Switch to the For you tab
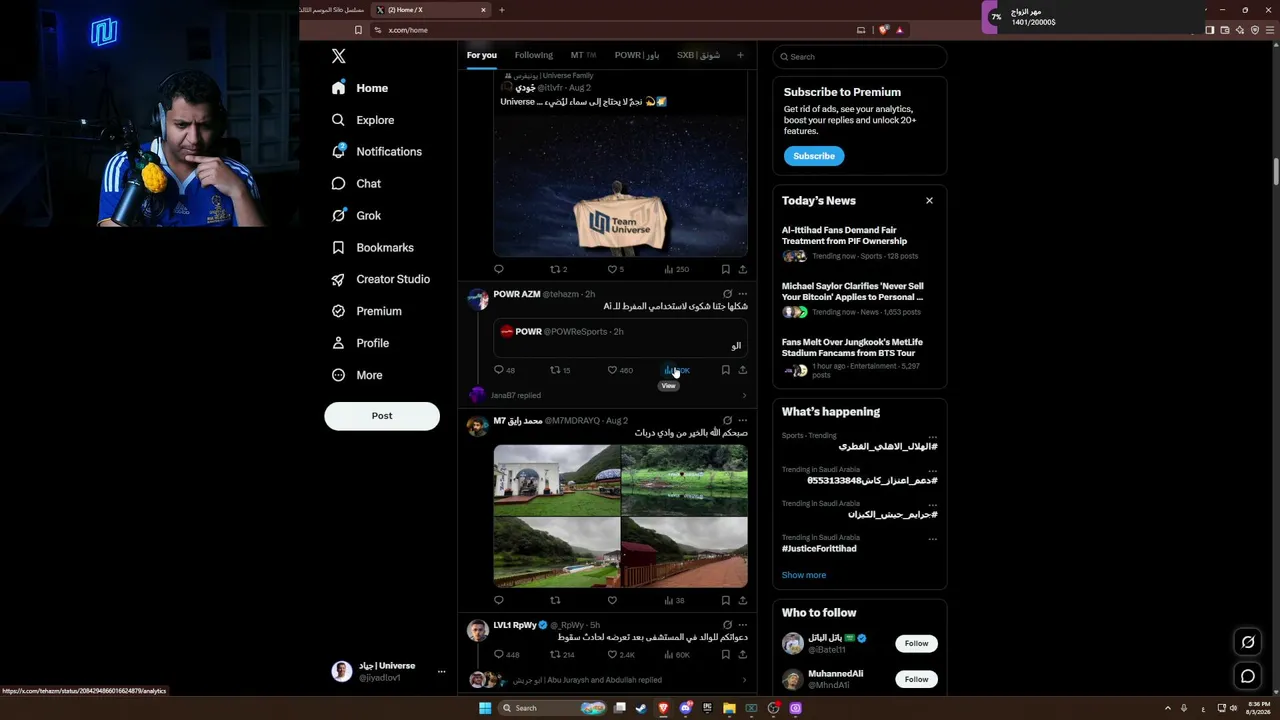Screen dimensions: 1280x720 [x=481, y=55]
